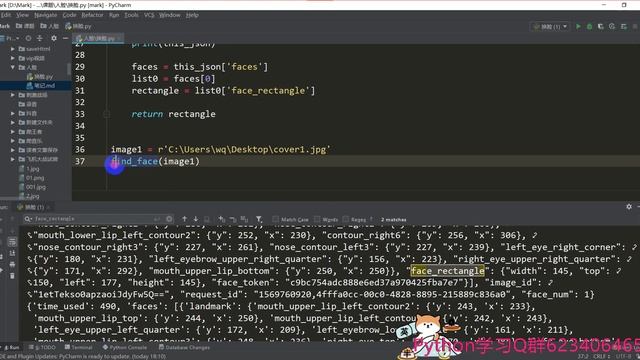This screenshot has height=360, width=640.
Task: Click the Profile icon in run toolbar
Action: 612,26
